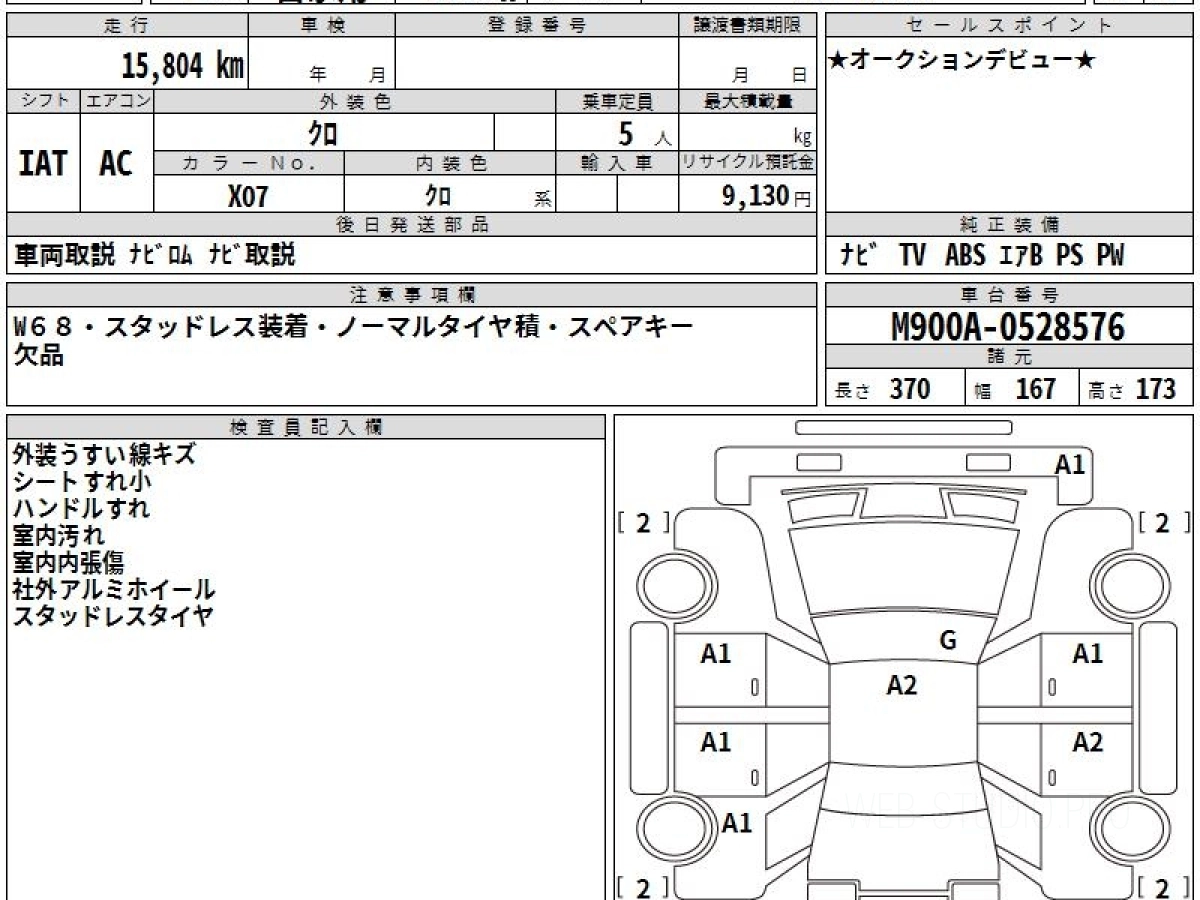Click the カラーNo. header
This screenshot has width=1200, height=900.
click(249, 163)
